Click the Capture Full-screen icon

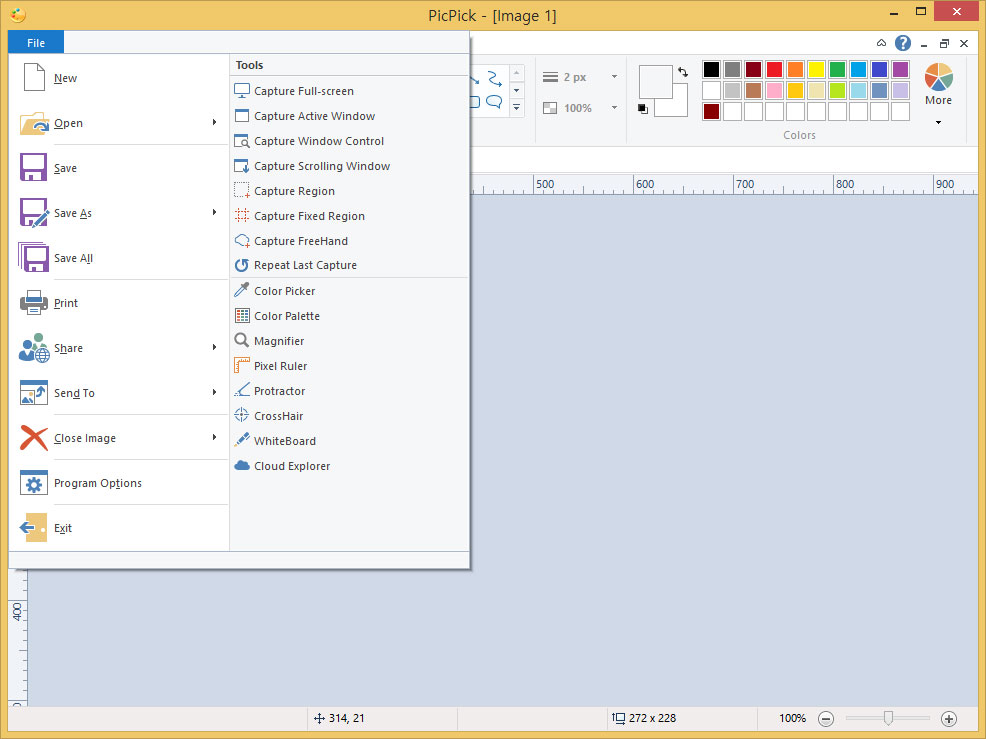point(242,91)
